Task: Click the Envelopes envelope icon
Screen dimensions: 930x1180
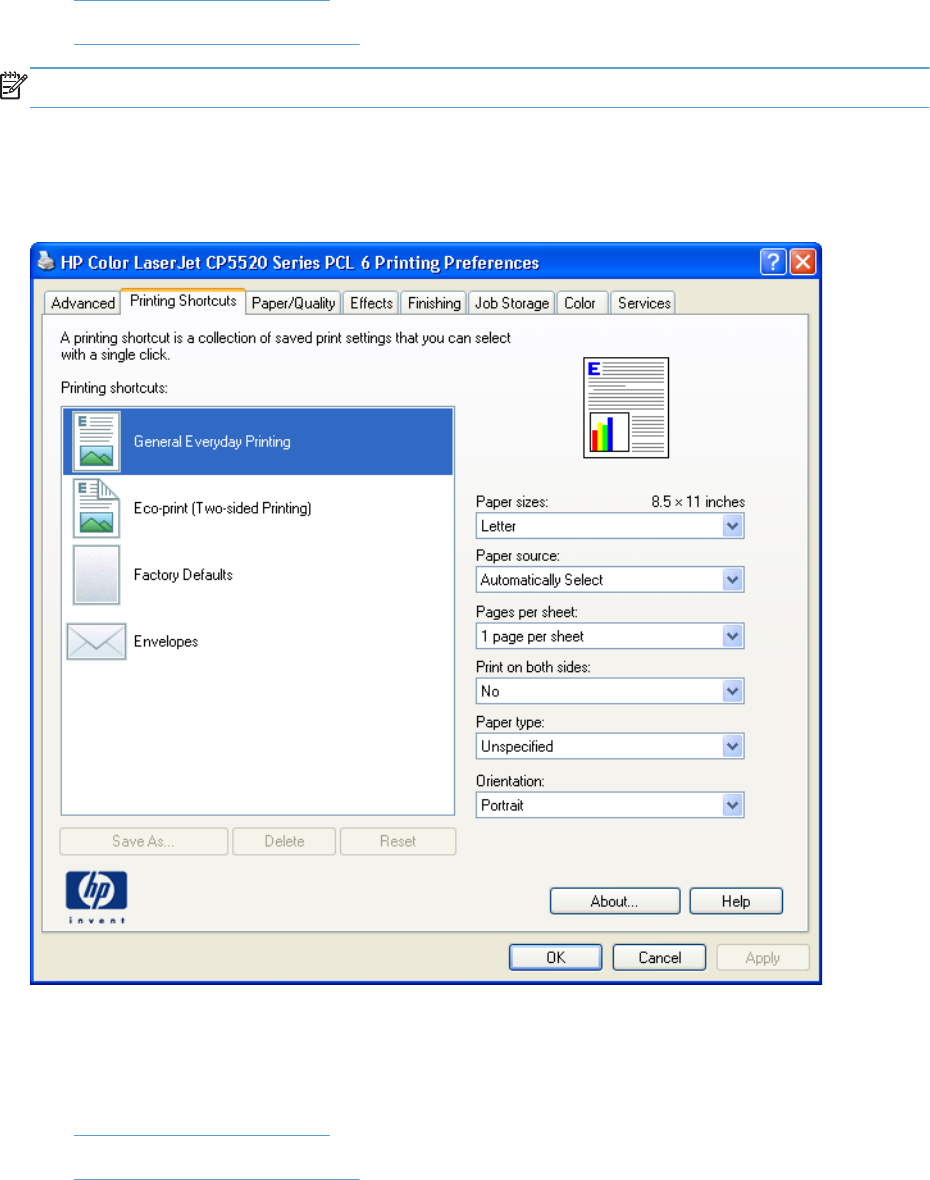Action: pyautogui.click(x=96, y=641)
